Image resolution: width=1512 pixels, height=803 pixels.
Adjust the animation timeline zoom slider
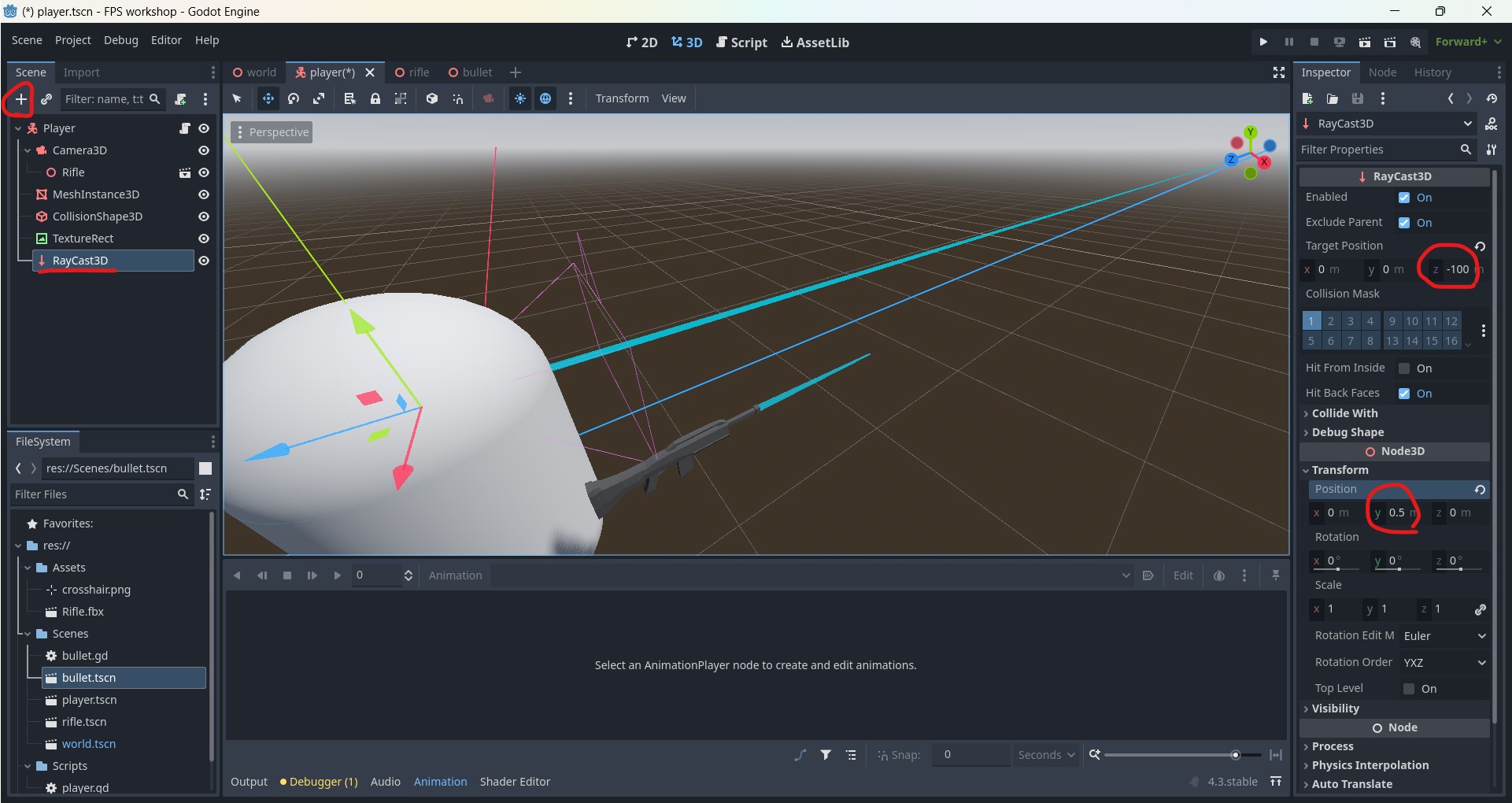(x=1235, y=755)
